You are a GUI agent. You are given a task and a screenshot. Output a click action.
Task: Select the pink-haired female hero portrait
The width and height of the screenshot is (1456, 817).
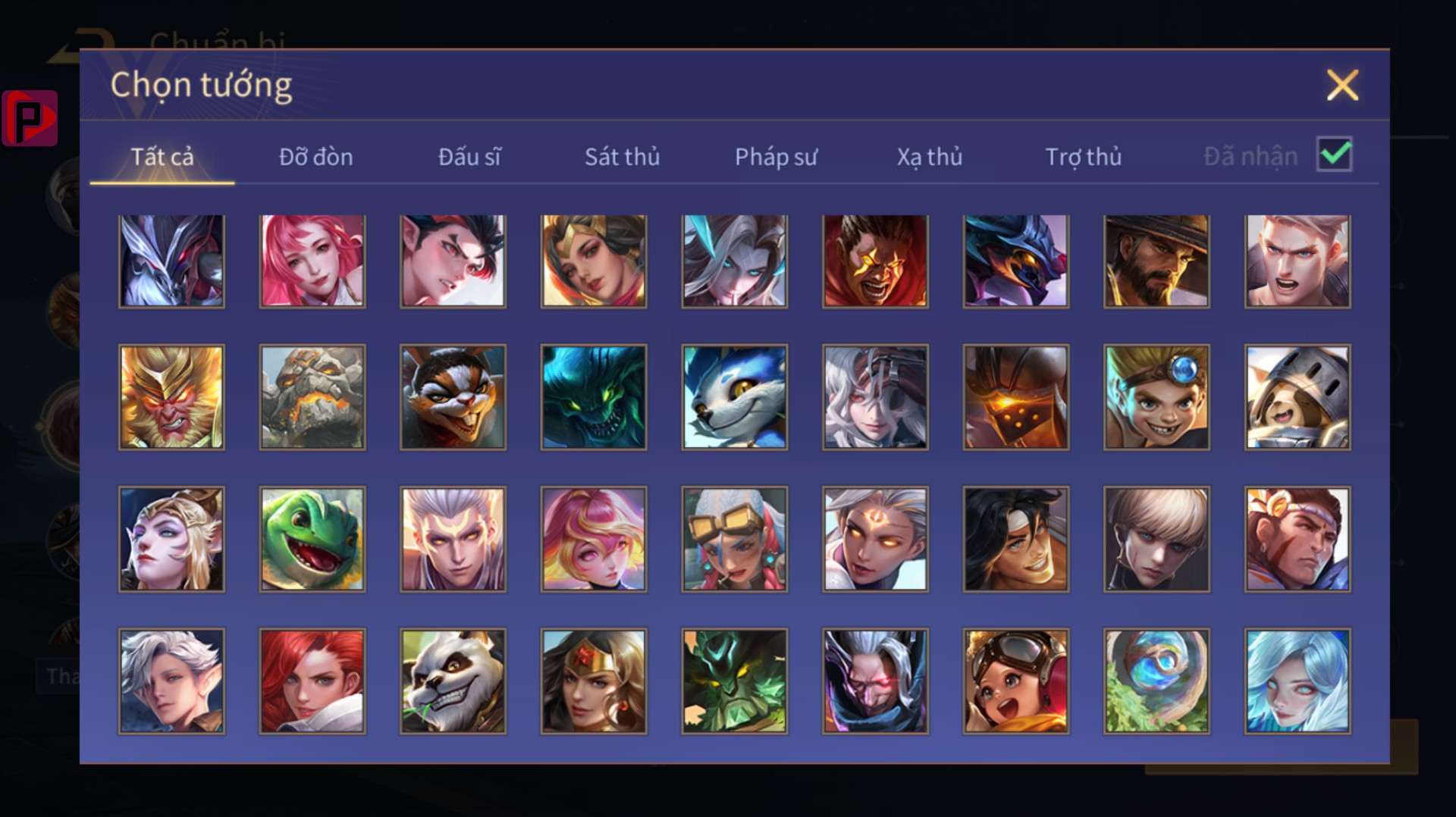coord(312,261)
